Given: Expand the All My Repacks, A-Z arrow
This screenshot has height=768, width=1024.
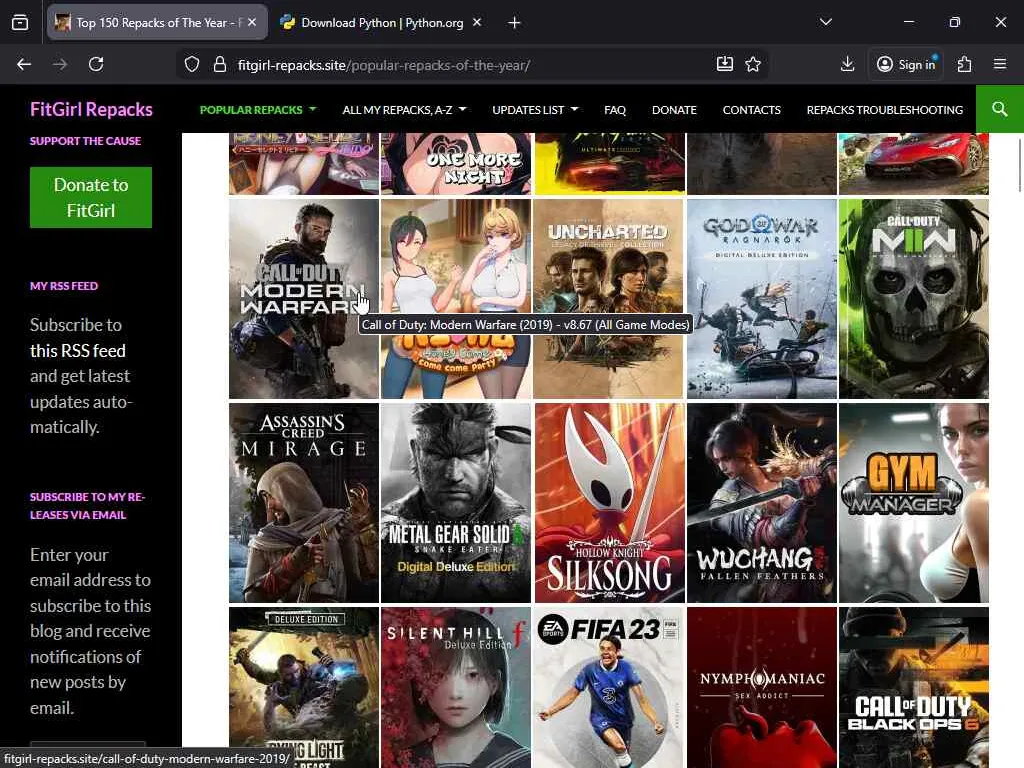Looking at the screenshot, I should tap(462, 109).
